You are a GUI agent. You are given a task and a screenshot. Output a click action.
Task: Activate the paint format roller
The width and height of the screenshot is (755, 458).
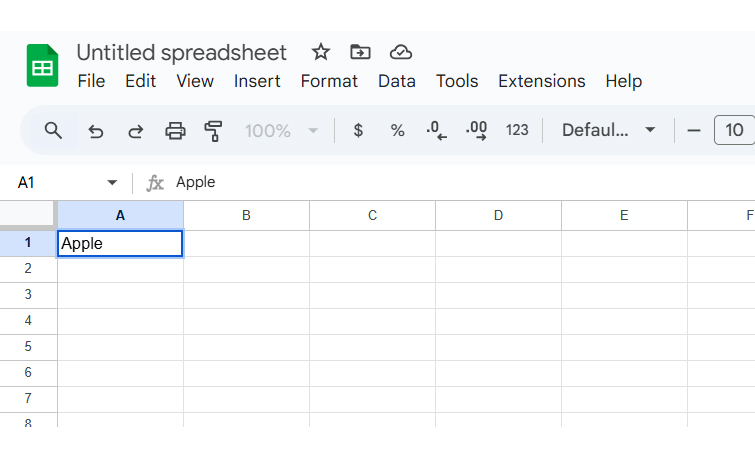click(213, 131)
